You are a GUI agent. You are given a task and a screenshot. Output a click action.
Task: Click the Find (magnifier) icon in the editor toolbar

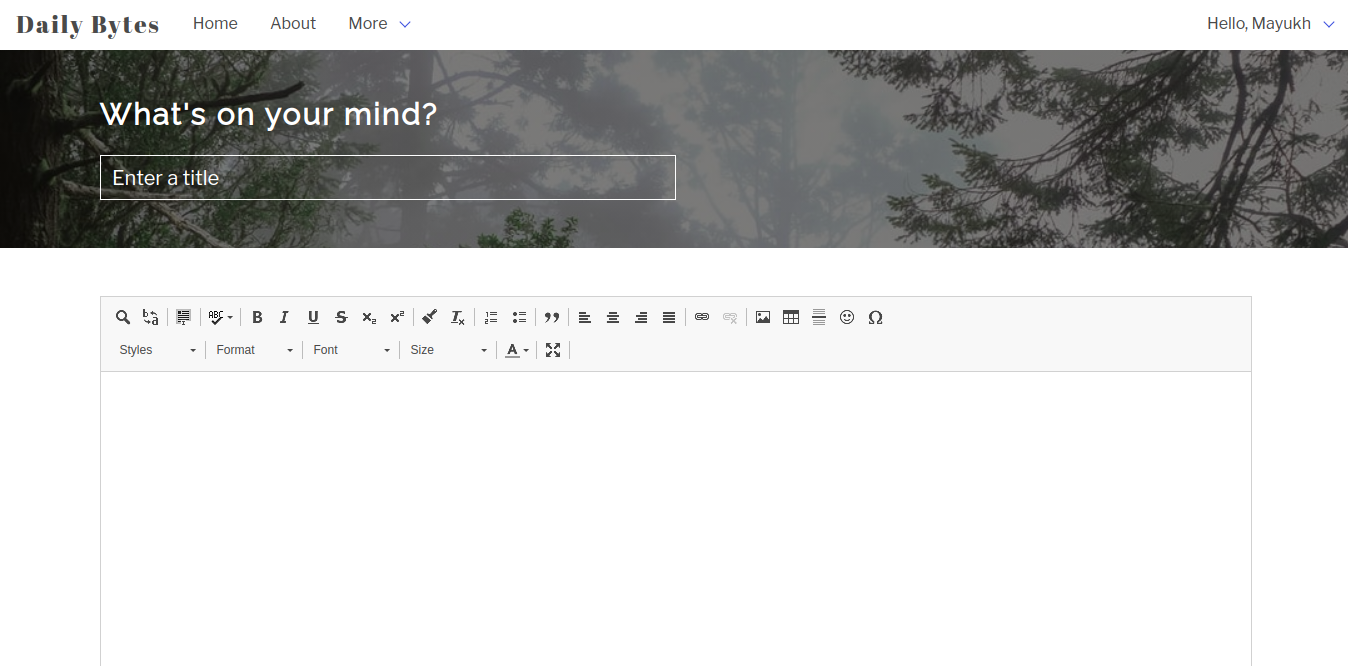click(123, 317)
